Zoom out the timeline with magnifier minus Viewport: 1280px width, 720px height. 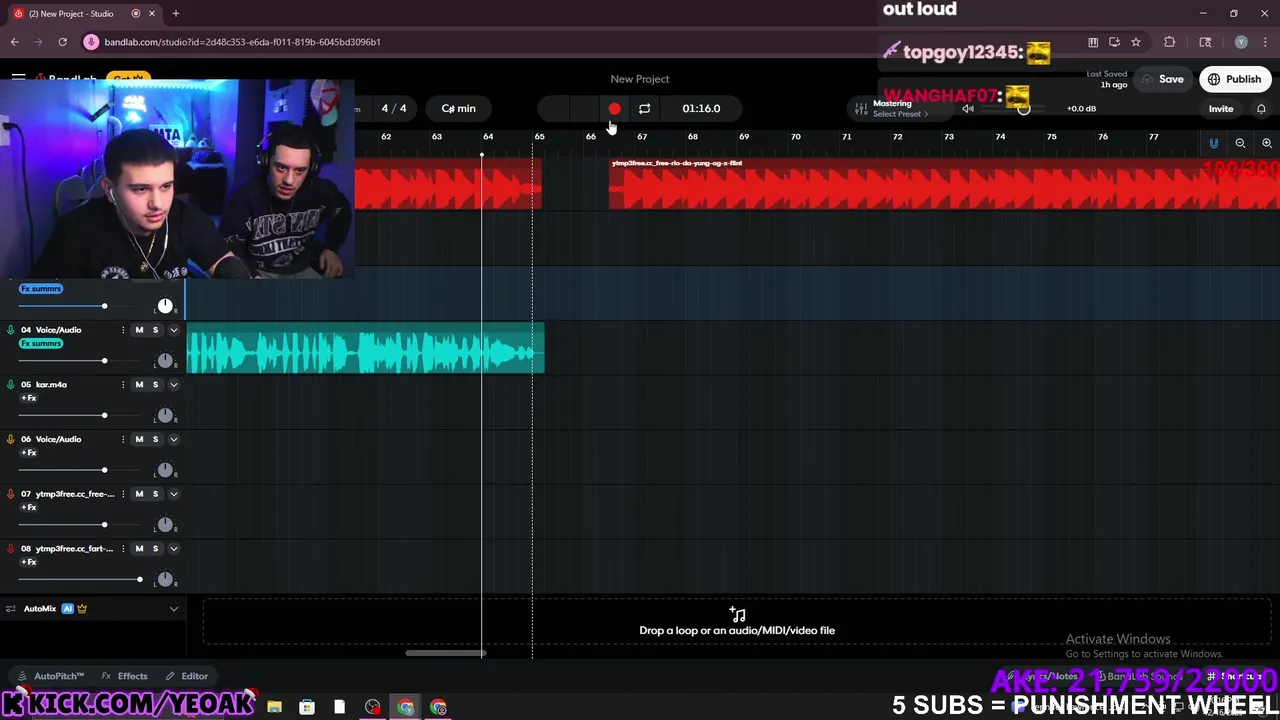1240,143
